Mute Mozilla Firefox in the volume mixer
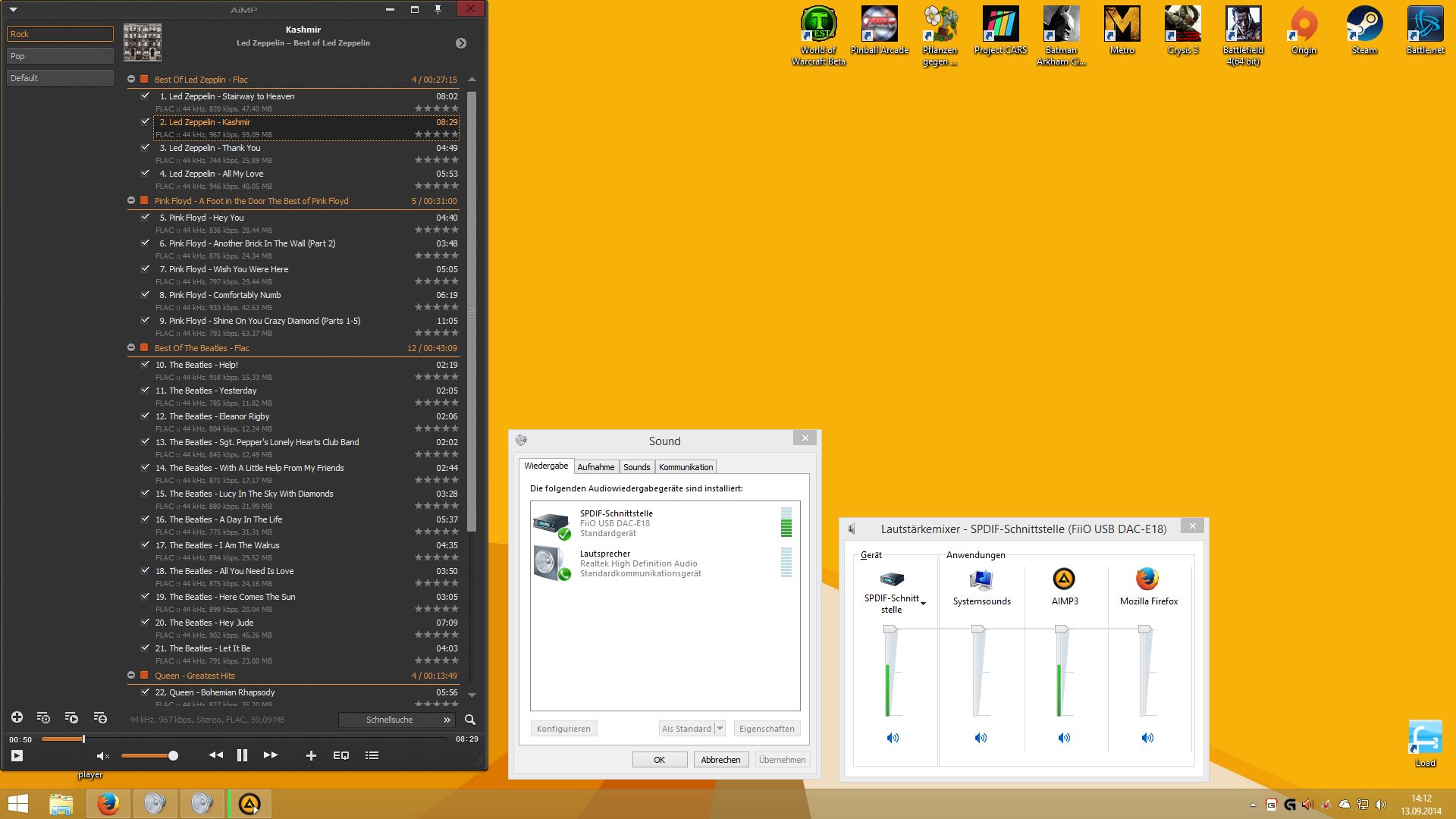 click(1147, 738)
